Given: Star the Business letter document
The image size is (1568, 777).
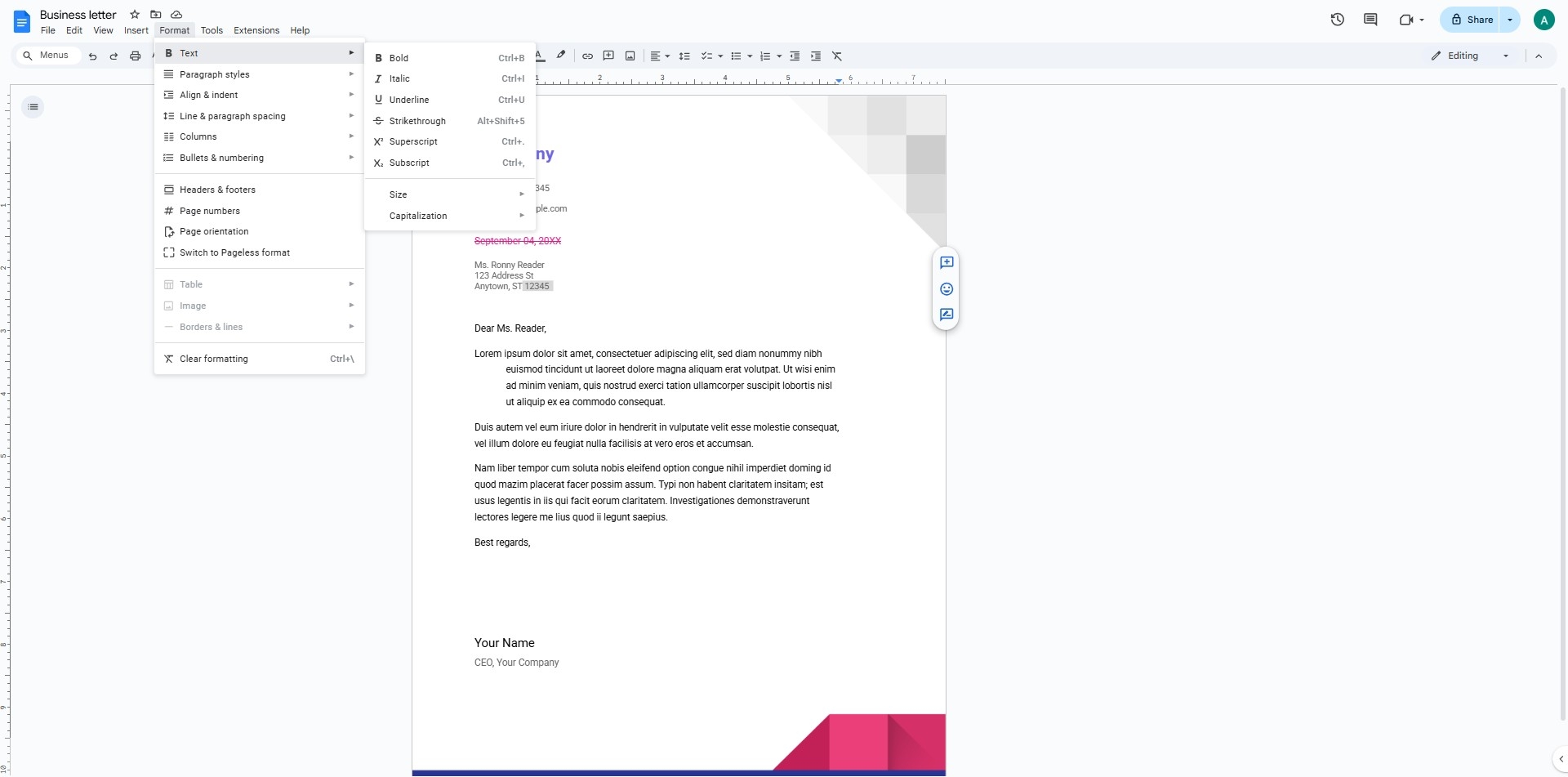Looking at the screenshot, I should click(135, 14).
